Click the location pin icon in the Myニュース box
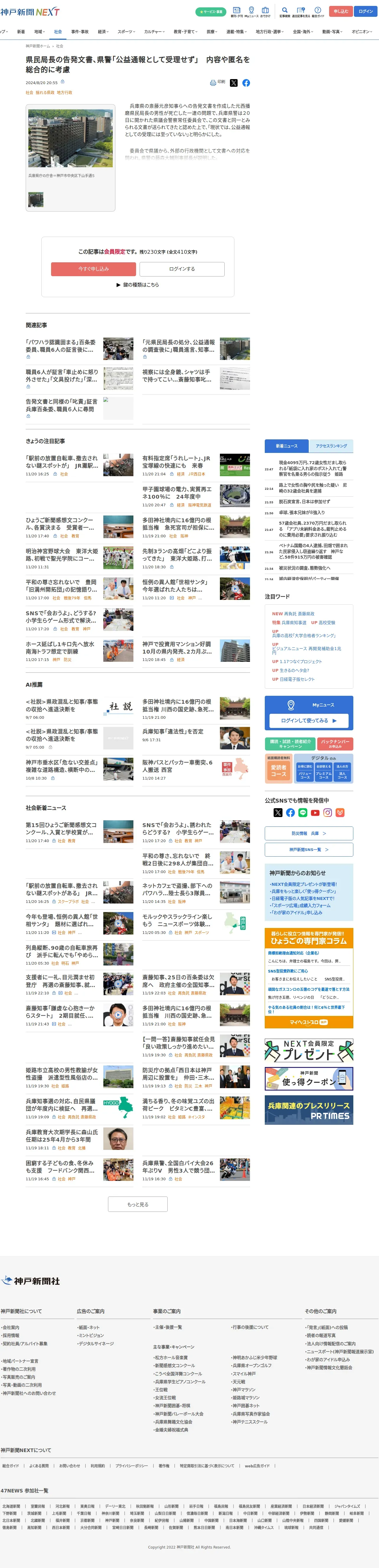Image resolution: width=379 pixels, height=1568 pixels. 291,705
